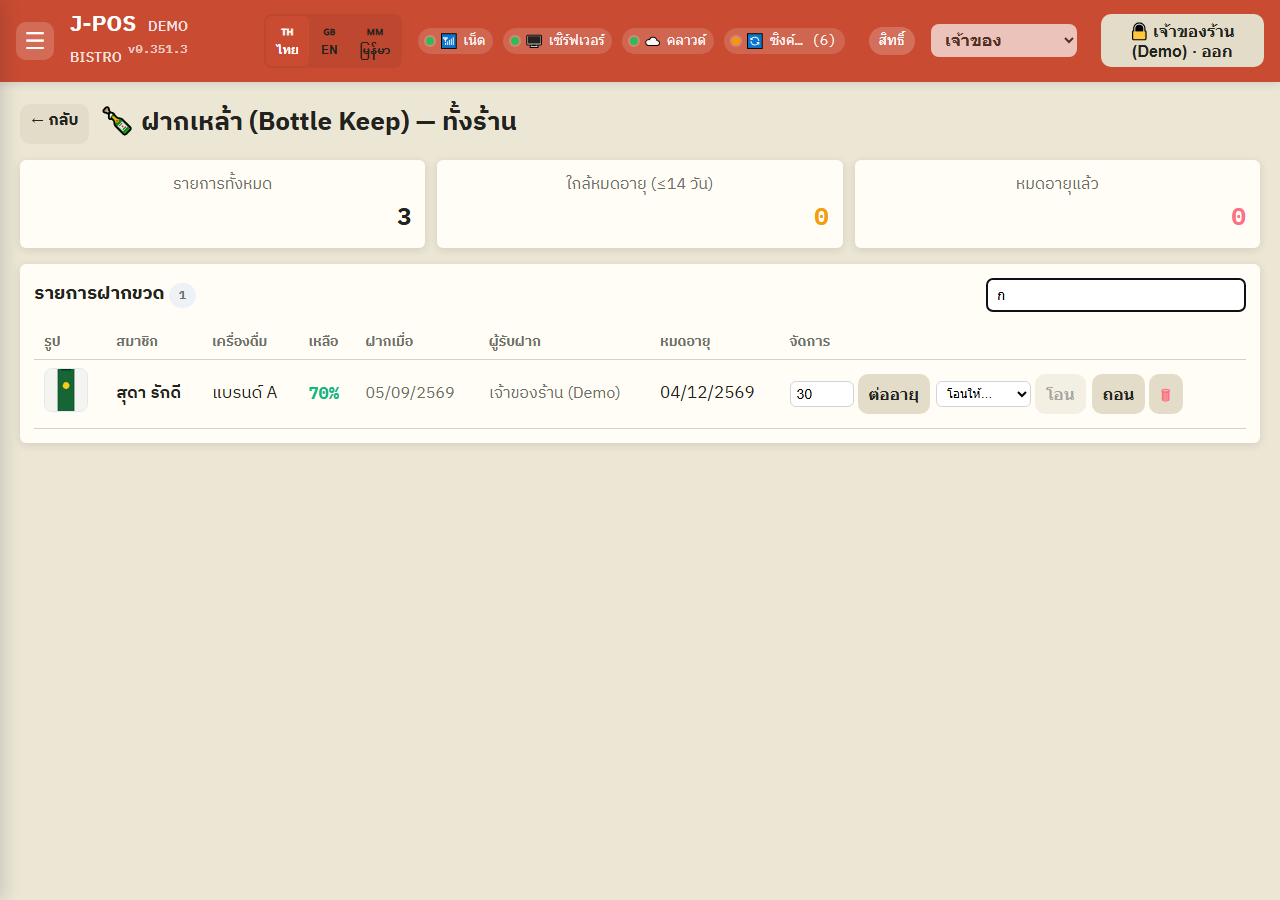Click the 70% remaining value

[x=324, y=393]
